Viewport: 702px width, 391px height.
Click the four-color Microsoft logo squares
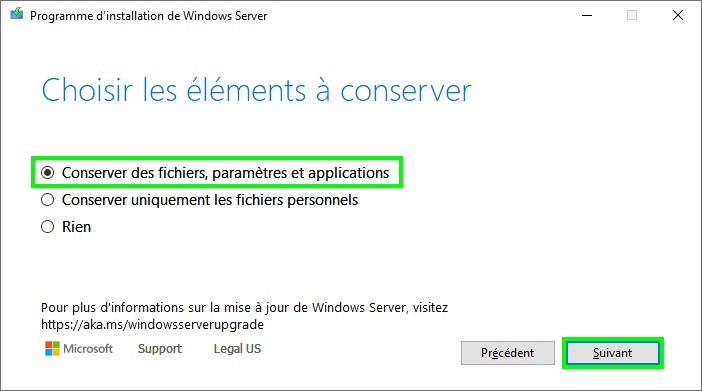[52, 348]
